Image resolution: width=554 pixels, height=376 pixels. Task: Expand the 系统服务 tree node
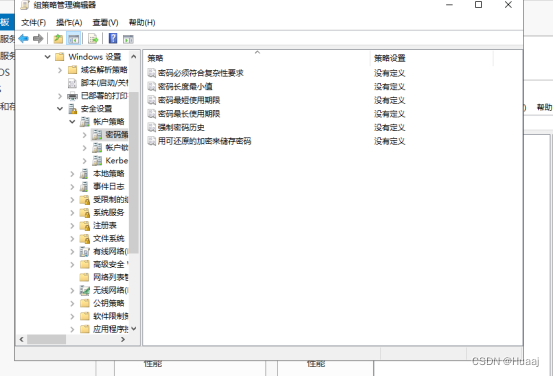[x=72, y=213]
